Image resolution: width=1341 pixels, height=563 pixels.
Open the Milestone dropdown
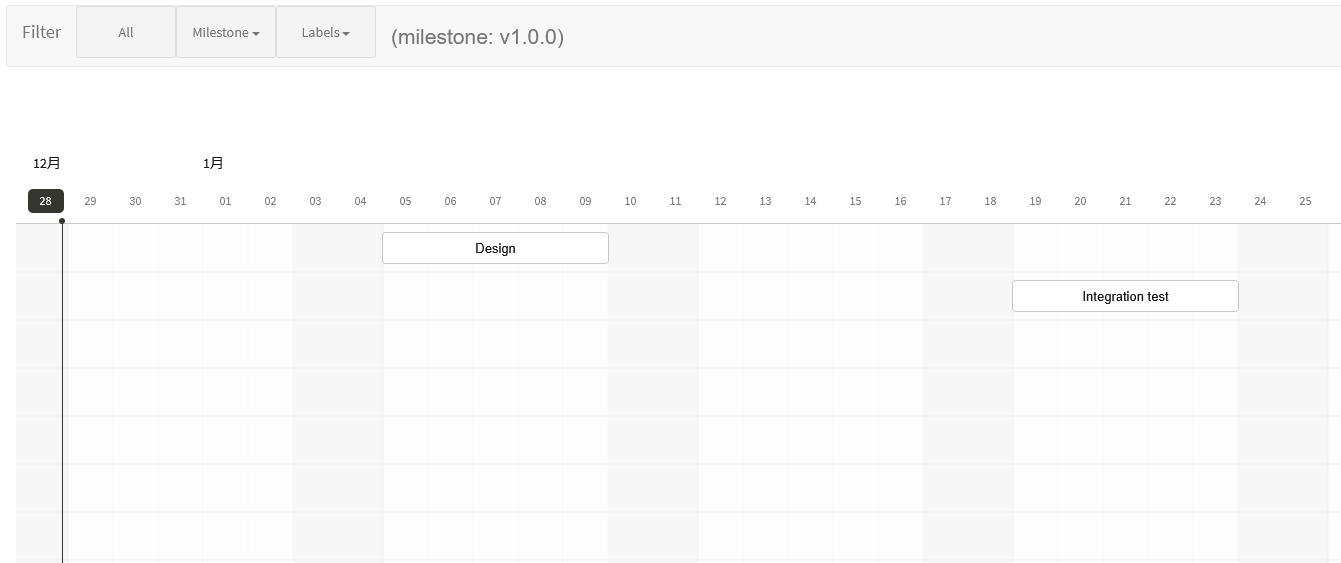[x=226, y=32]
